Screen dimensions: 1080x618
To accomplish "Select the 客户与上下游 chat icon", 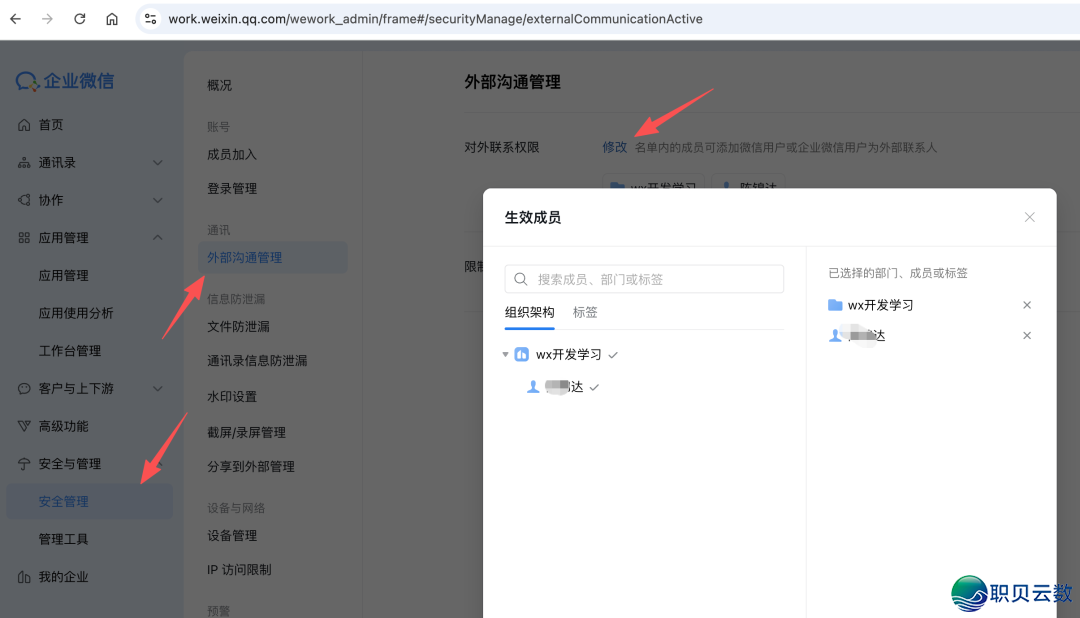I will 23,388.
